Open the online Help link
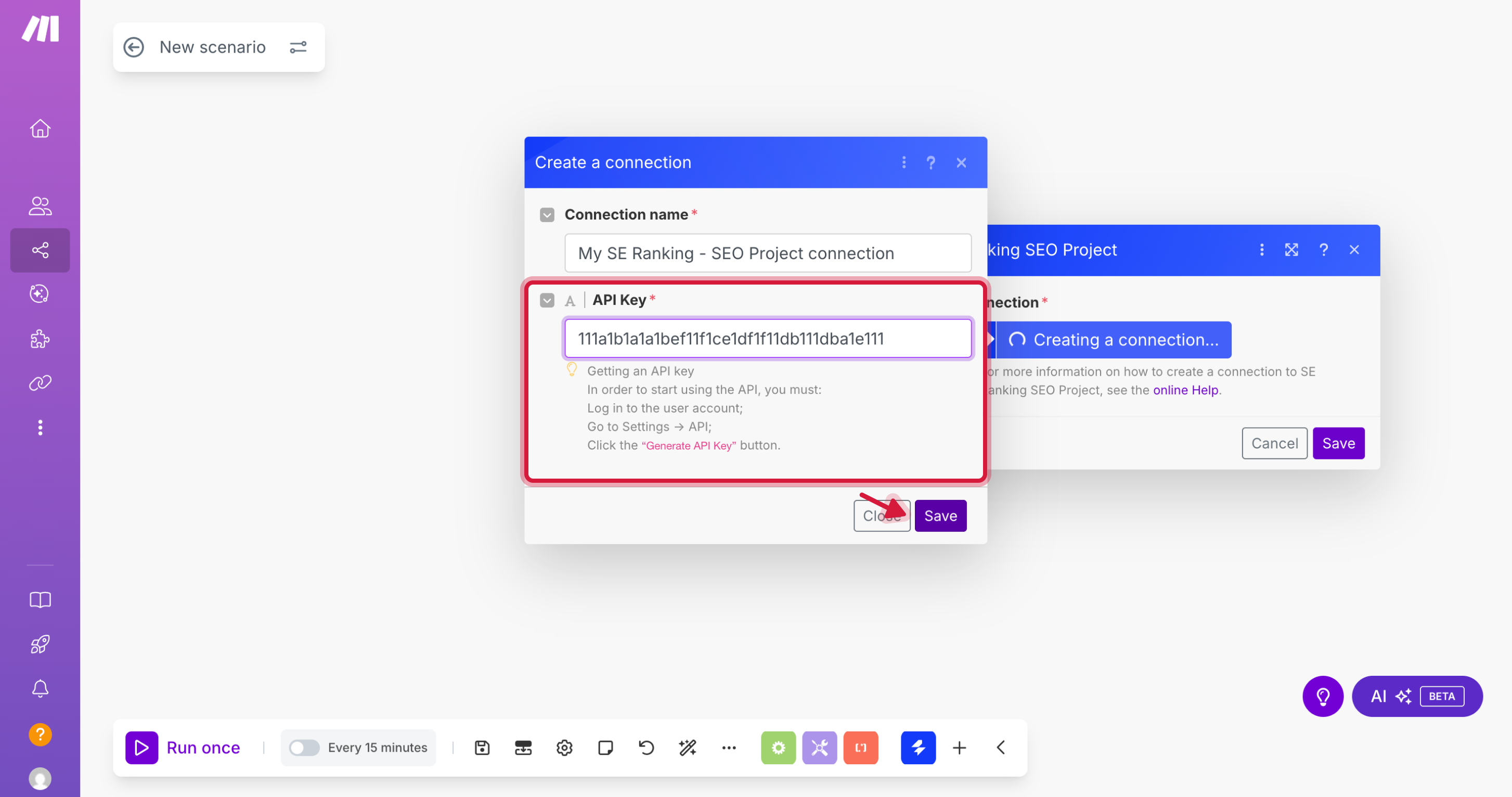1512x797 pixels. [x=1185, y=390]
